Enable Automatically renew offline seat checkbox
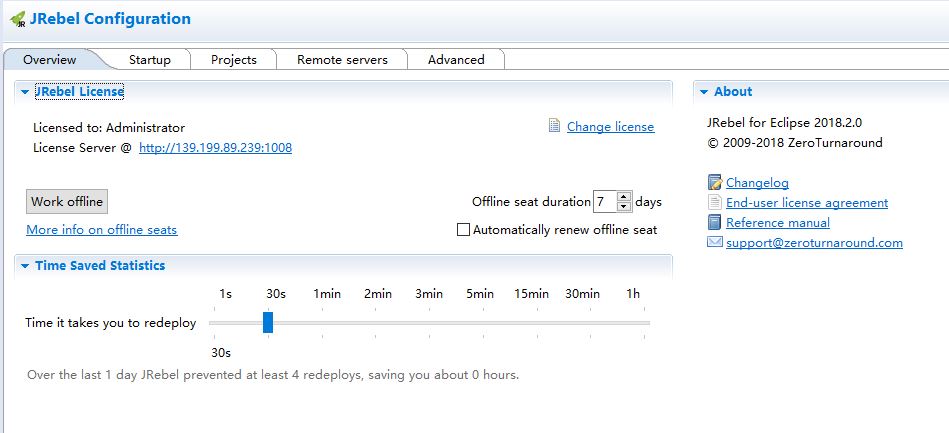 point(463,230)
